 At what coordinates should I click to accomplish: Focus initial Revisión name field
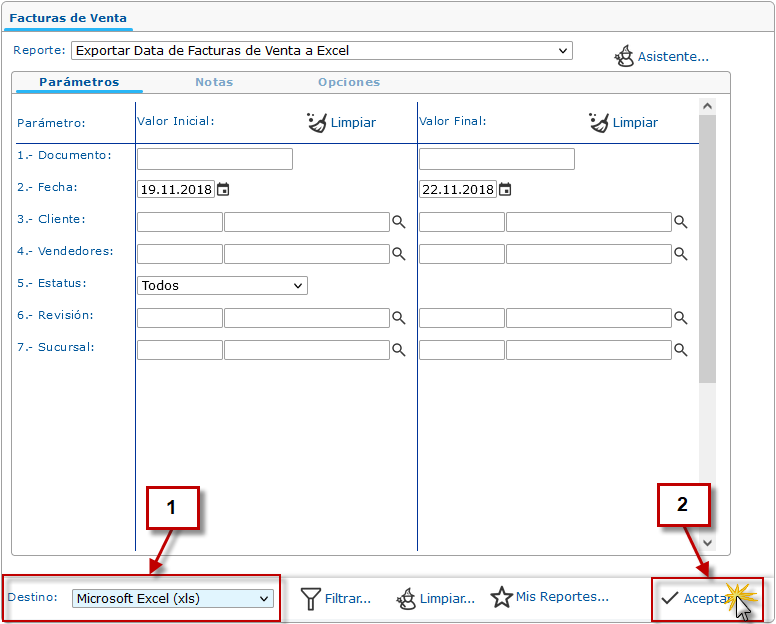tap(307, 318)
